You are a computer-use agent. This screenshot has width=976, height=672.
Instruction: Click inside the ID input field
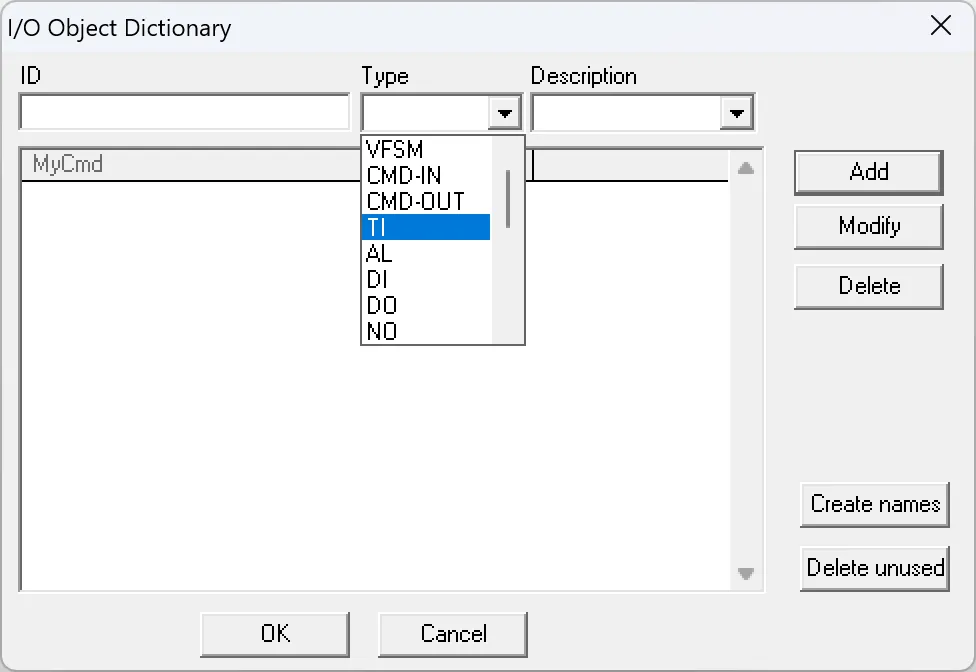click(x=183, y=112)
